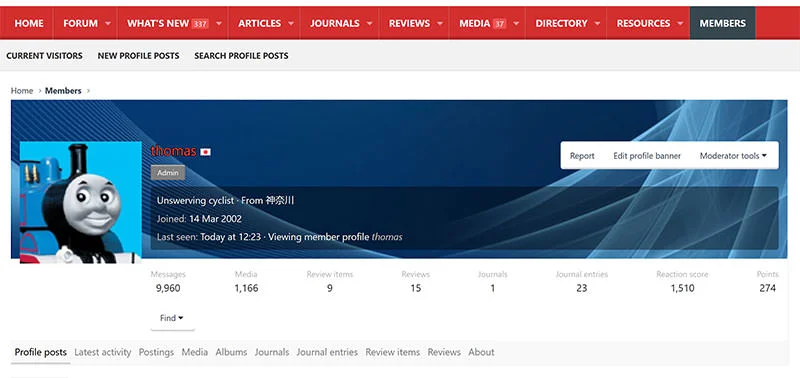Click the Reviews count 15

click(x=416, y=288)
